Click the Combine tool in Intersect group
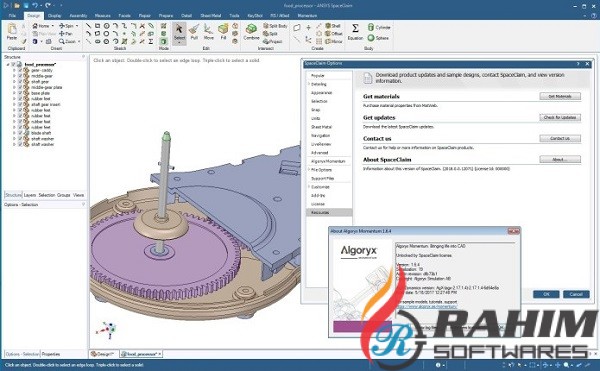 pyautogui.click(x=251, y=32)
